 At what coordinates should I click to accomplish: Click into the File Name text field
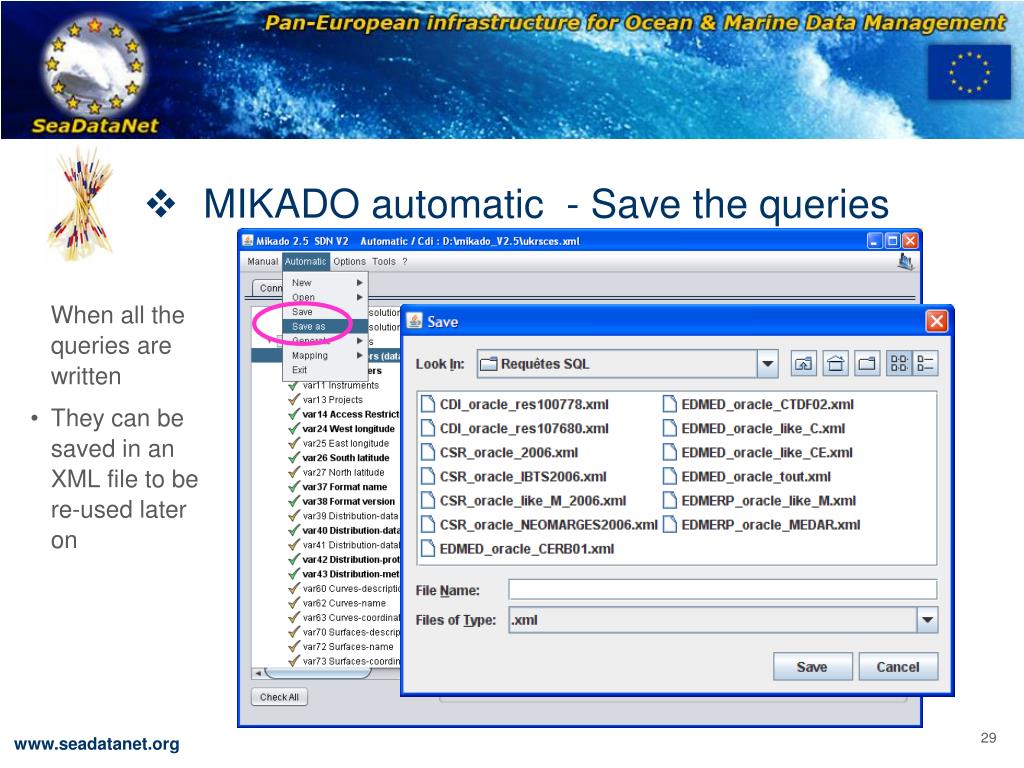[723, 590]
